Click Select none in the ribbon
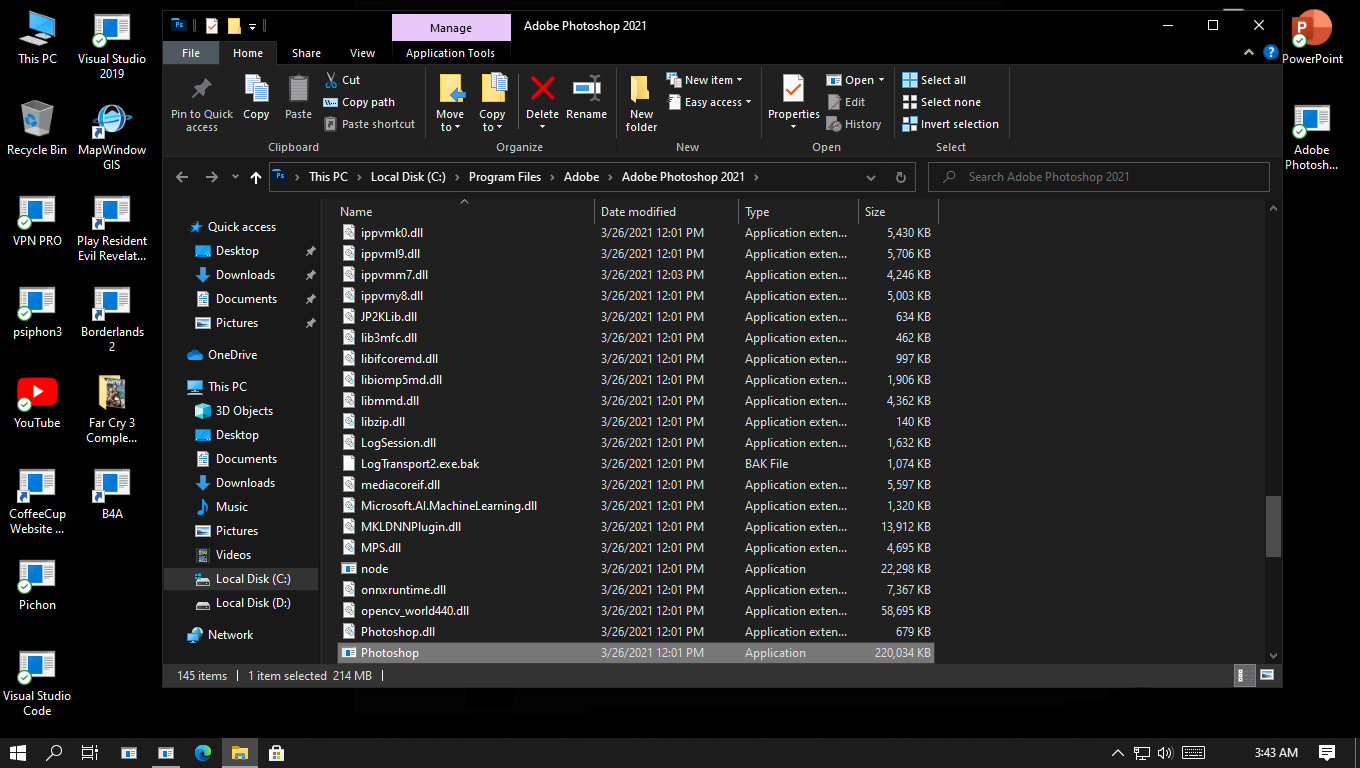 click(x=941, y=102)
